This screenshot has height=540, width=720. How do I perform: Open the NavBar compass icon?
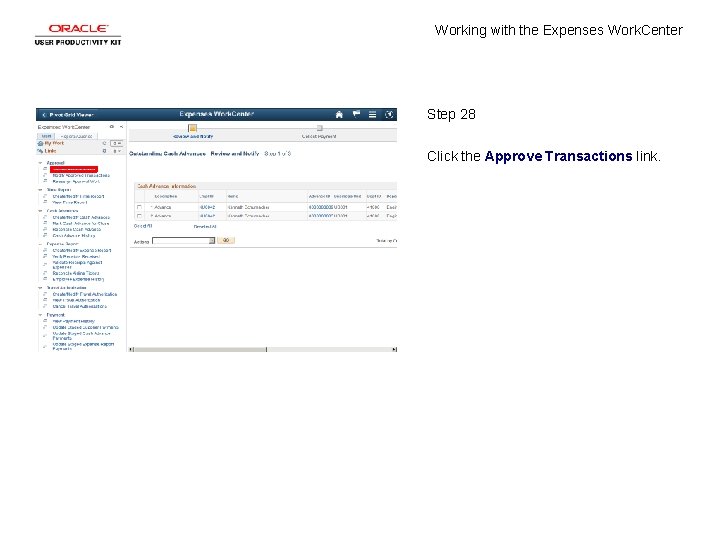[389, 114]
